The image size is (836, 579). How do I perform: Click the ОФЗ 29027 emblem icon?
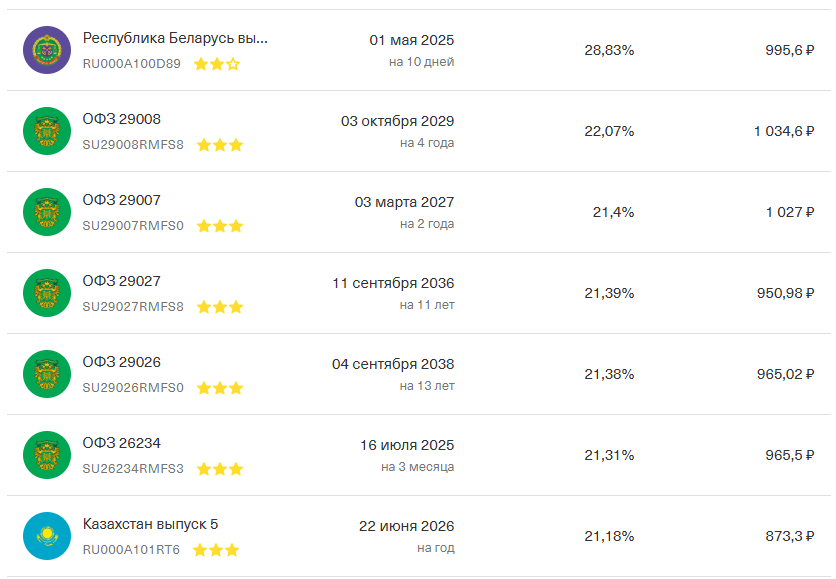tap(47, 293)
